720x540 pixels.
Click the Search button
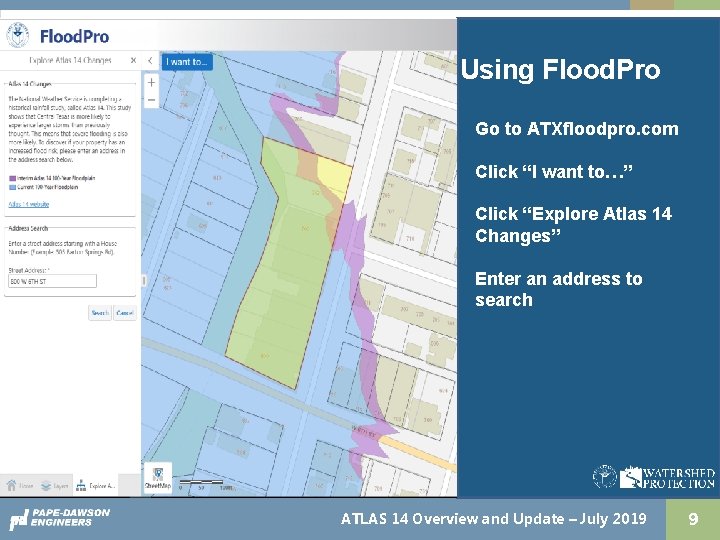tap(100, 313)
